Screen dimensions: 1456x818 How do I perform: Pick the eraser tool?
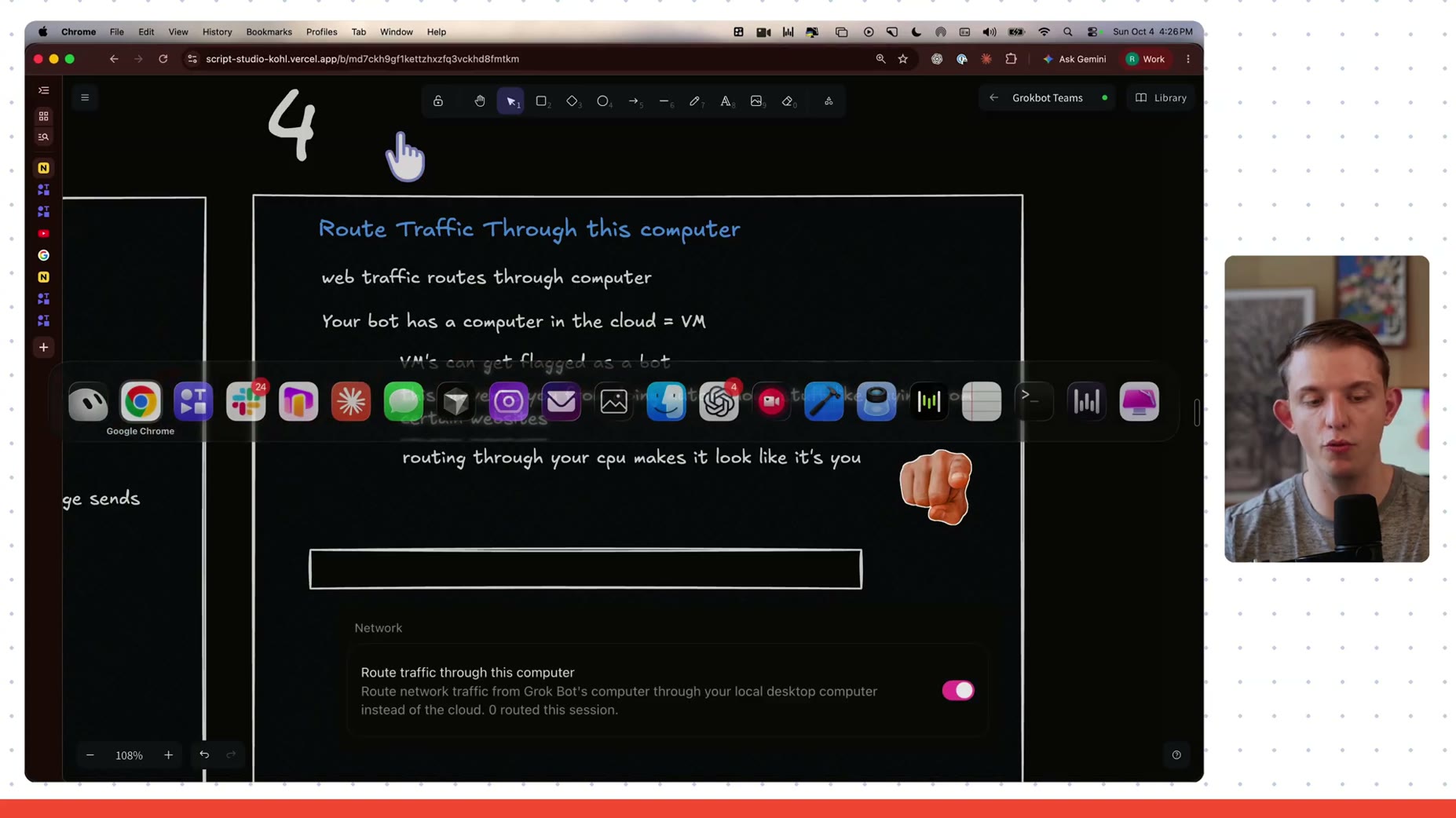(x=788, y=101)
